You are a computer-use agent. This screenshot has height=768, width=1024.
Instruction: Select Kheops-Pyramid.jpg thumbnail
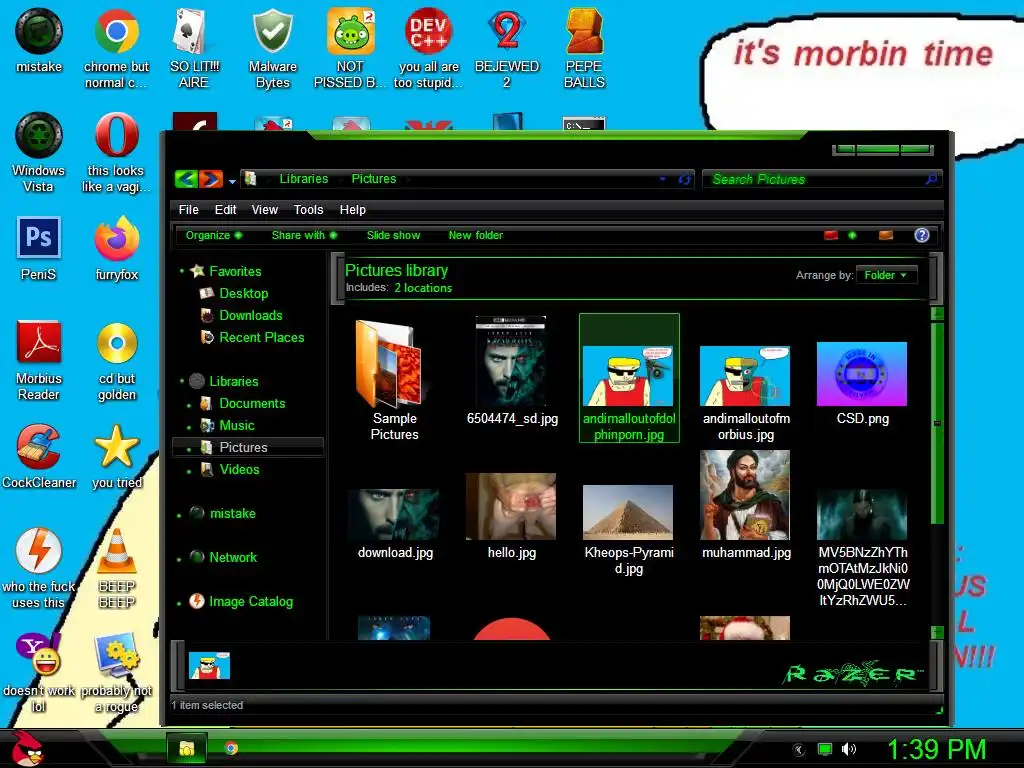(628, 530)
